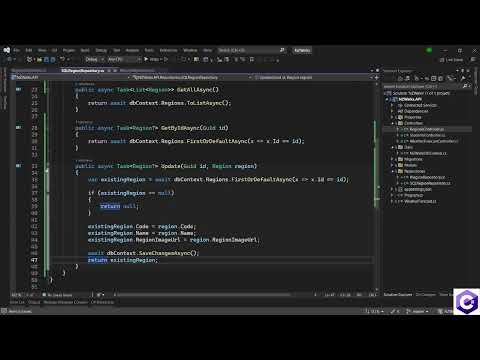
Task: Expand Connected Services node
Action: tap(392, 105)
